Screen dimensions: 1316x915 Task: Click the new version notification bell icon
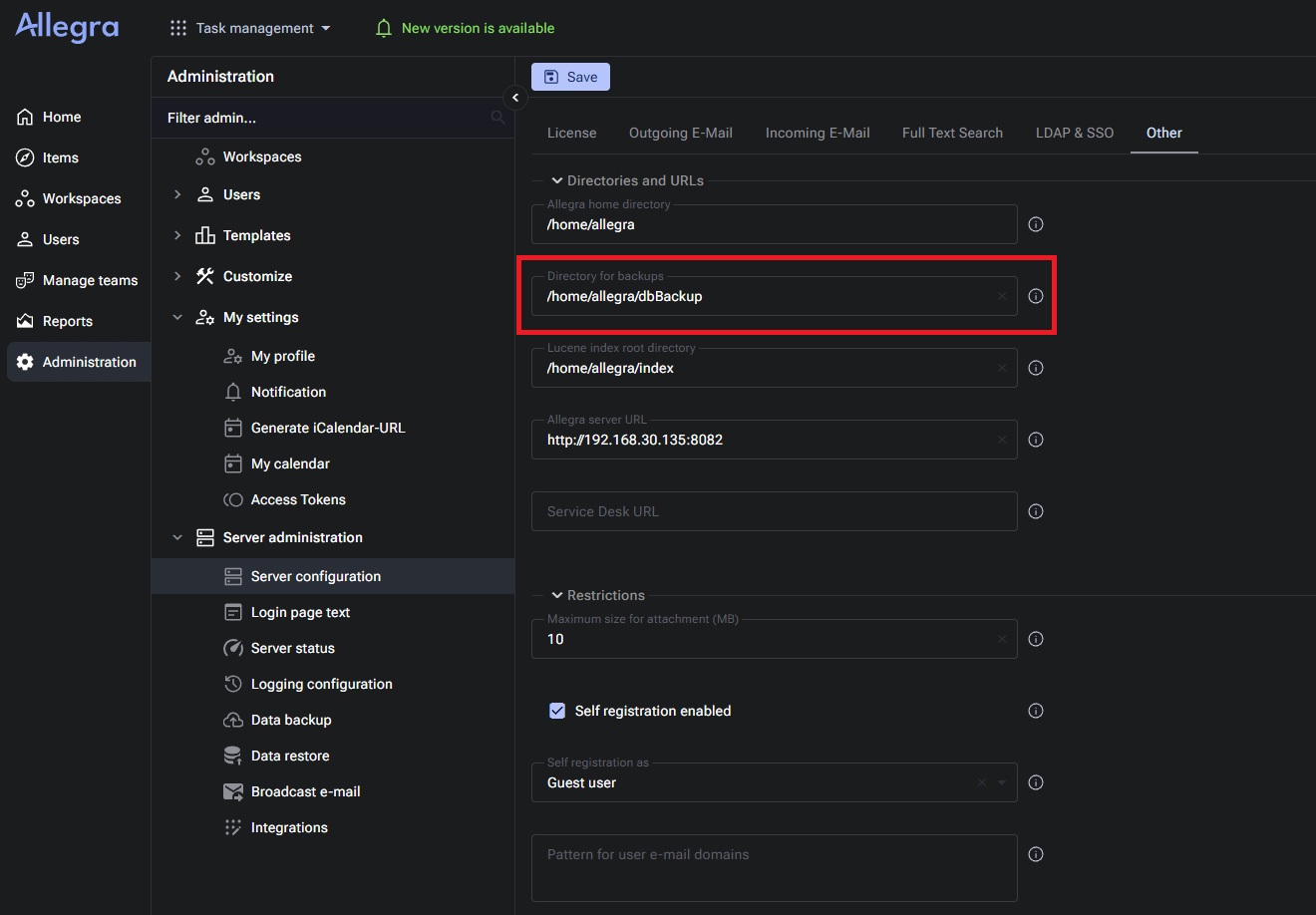pyautogui.click(x=384, y=29)
